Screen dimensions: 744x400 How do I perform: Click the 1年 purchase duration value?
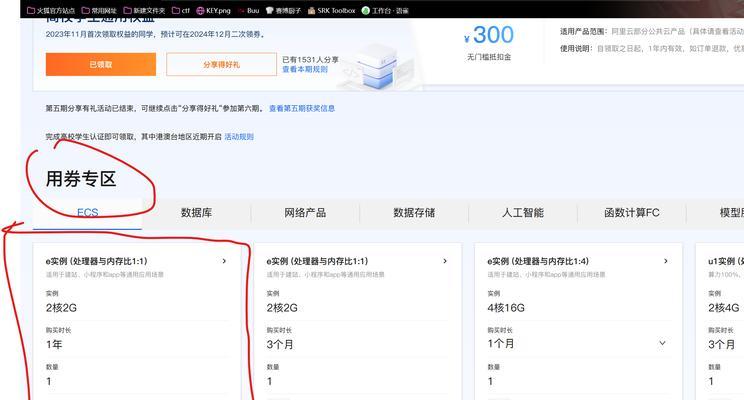54,344
